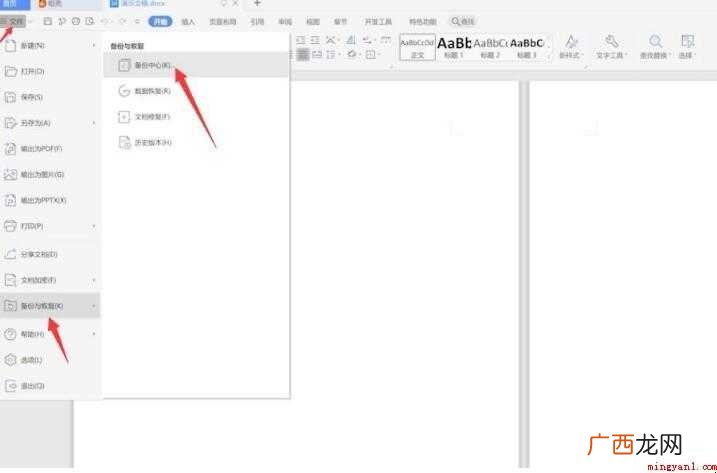
Task: Click the 文档修复 document repair icon
Action: pyautogui.click(x=124, y=117)
